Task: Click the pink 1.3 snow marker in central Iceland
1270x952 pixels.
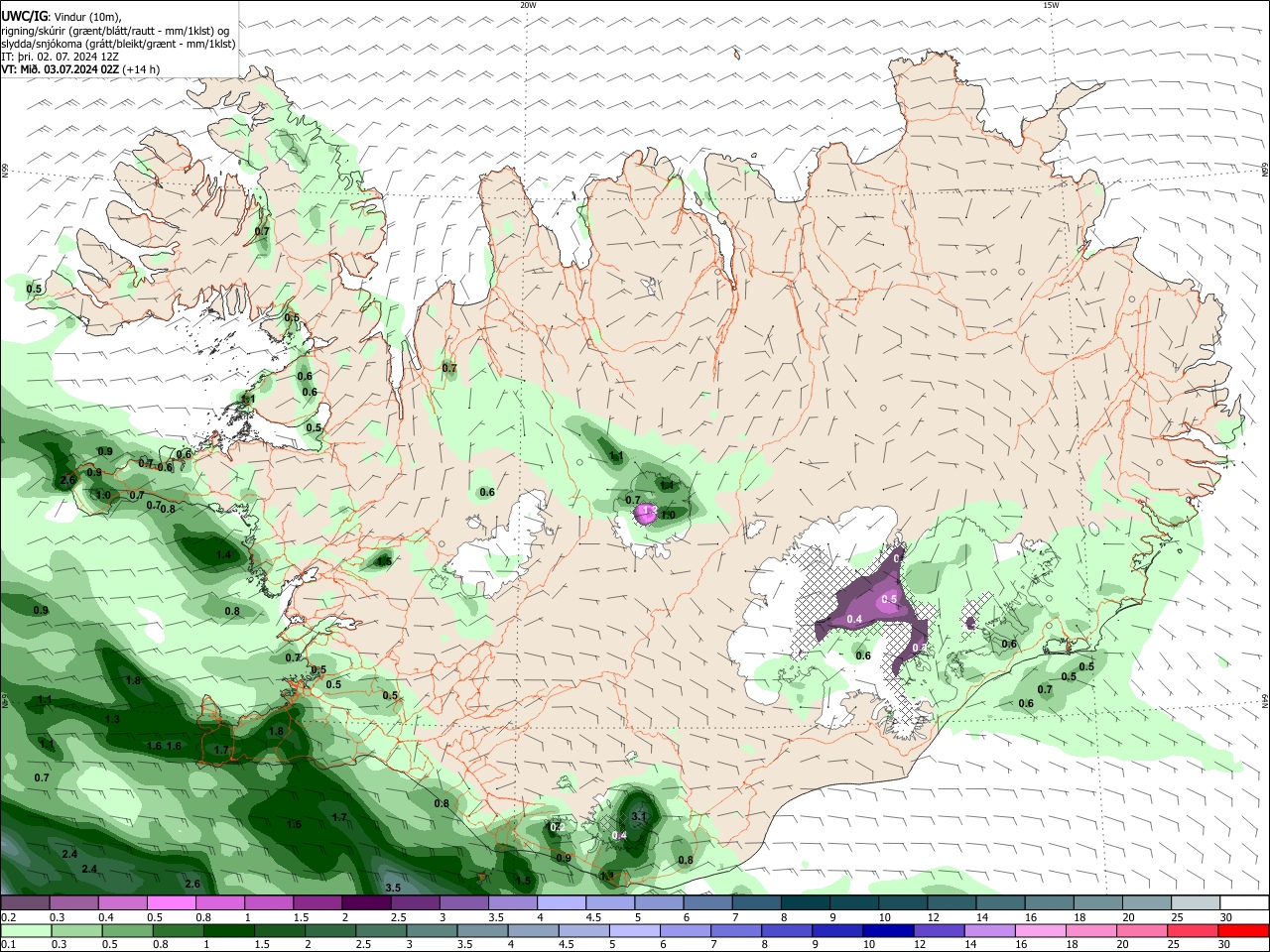Action: click(650, 513)
